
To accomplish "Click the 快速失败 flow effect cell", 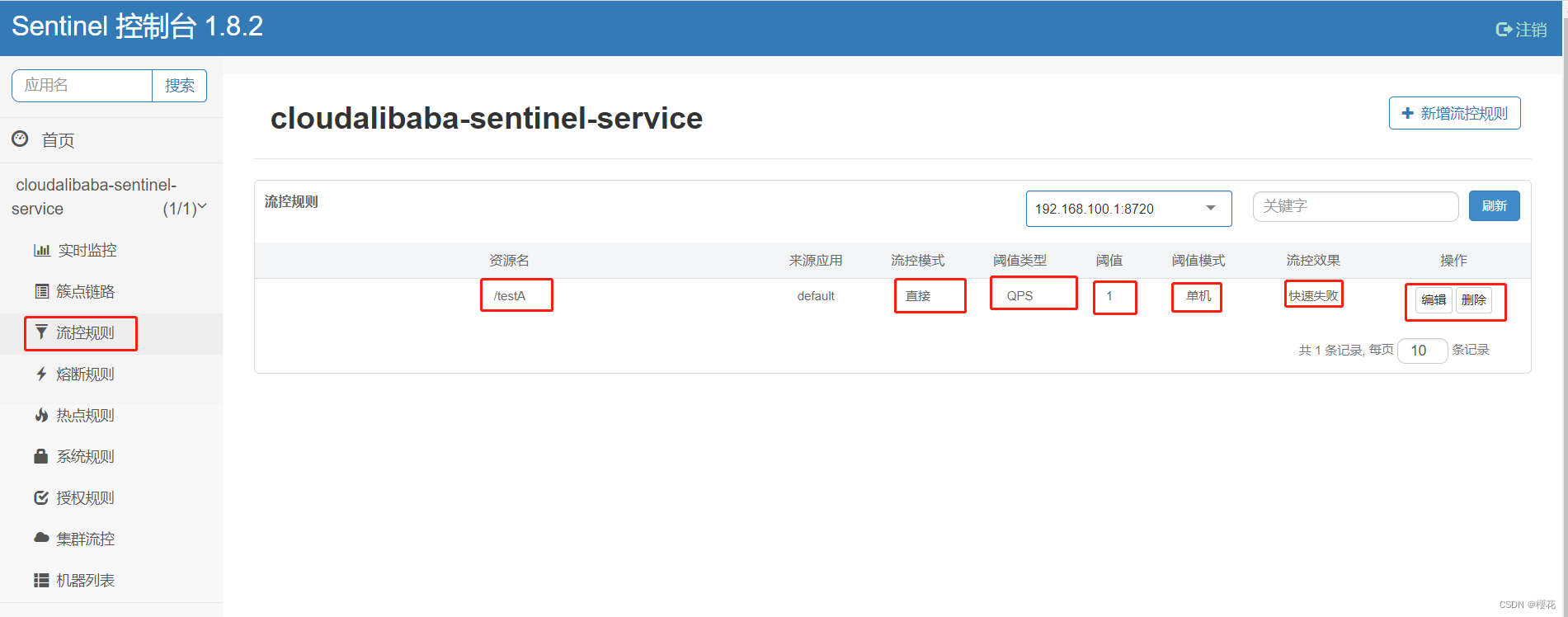I will pyautogui.click(x=1313, y=296).
